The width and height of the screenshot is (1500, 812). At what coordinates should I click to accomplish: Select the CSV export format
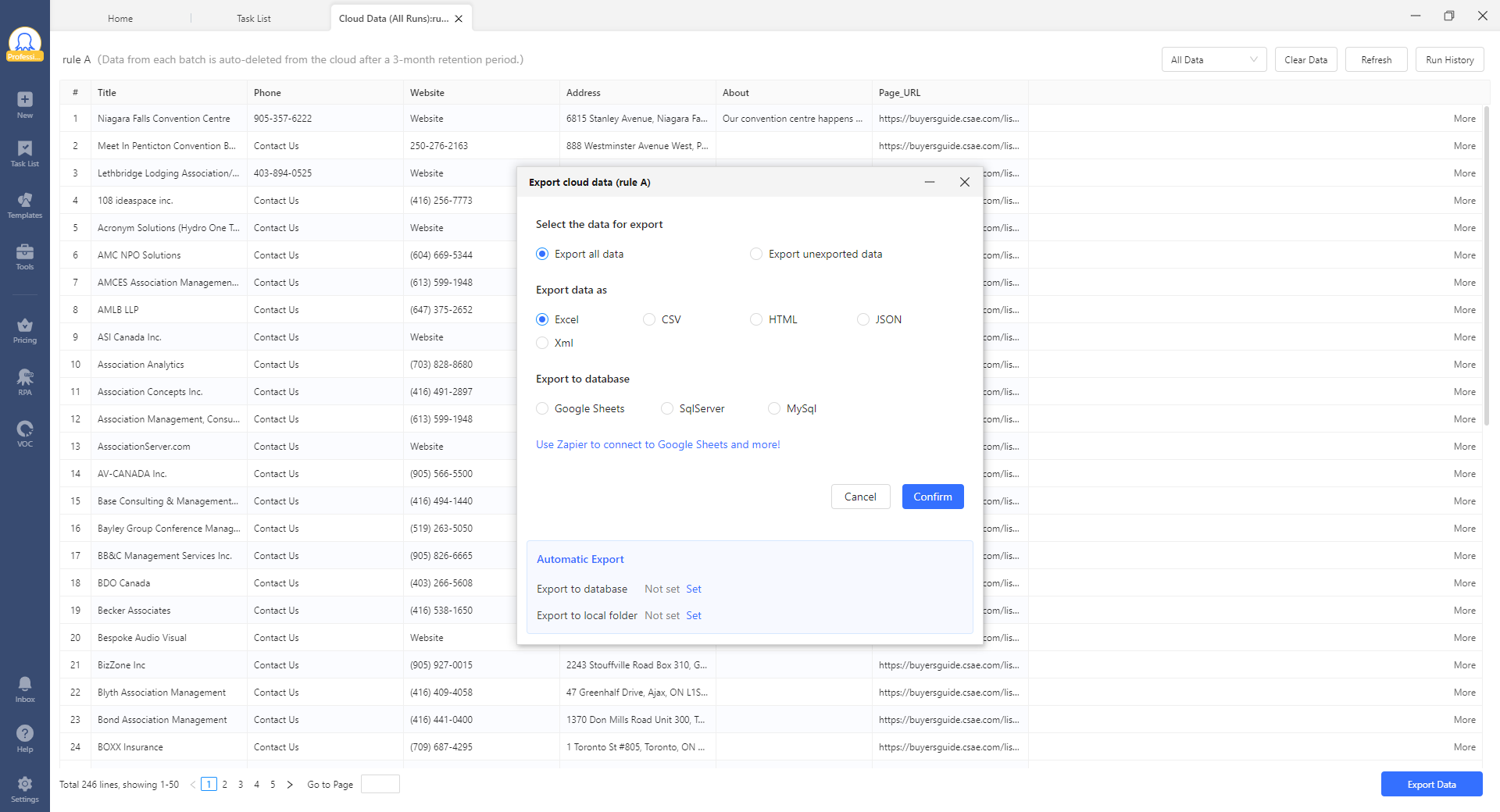(x=649, y=319)
